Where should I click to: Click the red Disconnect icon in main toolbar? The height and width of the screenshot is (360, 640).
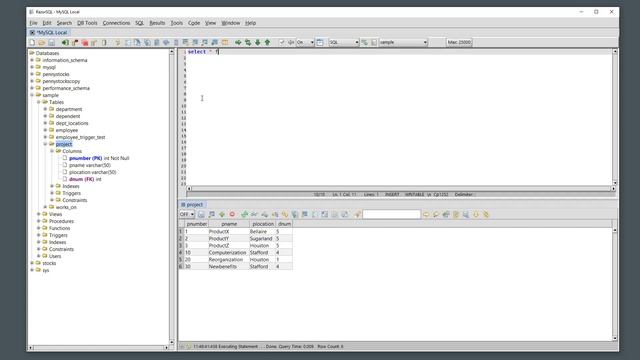click(x=85, y=42)
